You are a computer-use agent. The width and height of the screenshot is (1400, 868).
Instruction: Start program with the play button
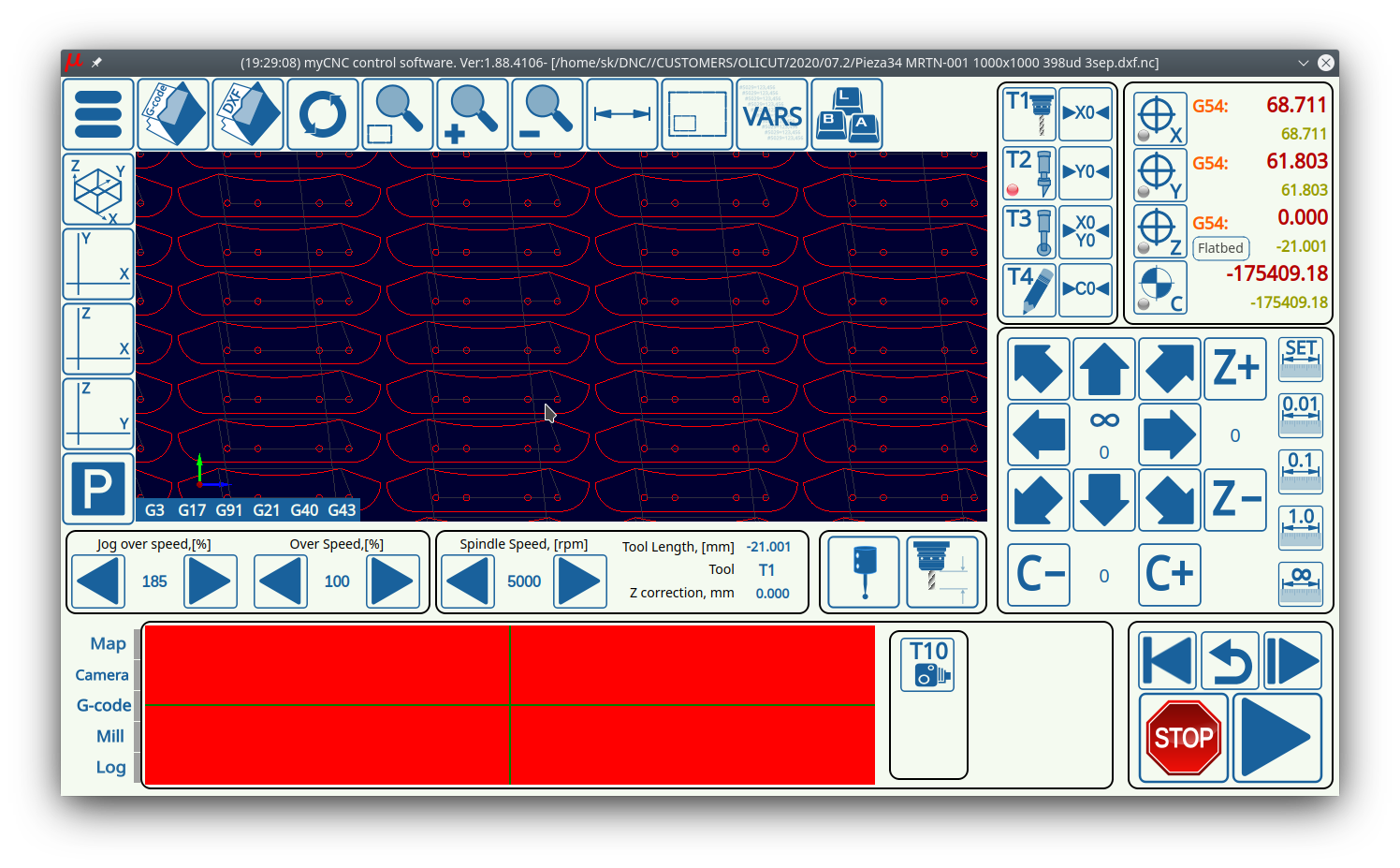(x=1276, y=738)
